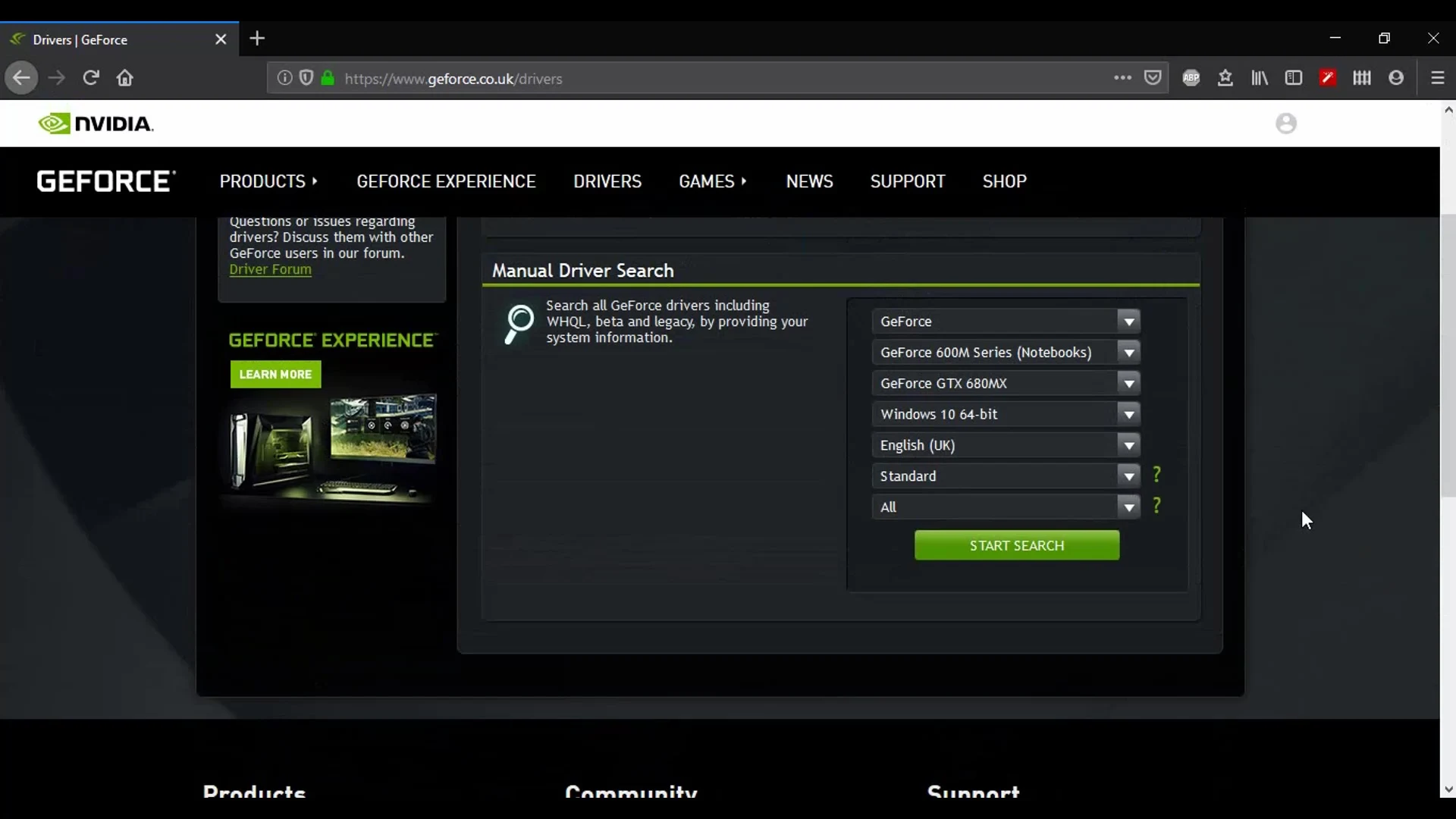Click scrollbar down arrow
Viewport: 1456px width, 819px height.
pos(1448,789)
